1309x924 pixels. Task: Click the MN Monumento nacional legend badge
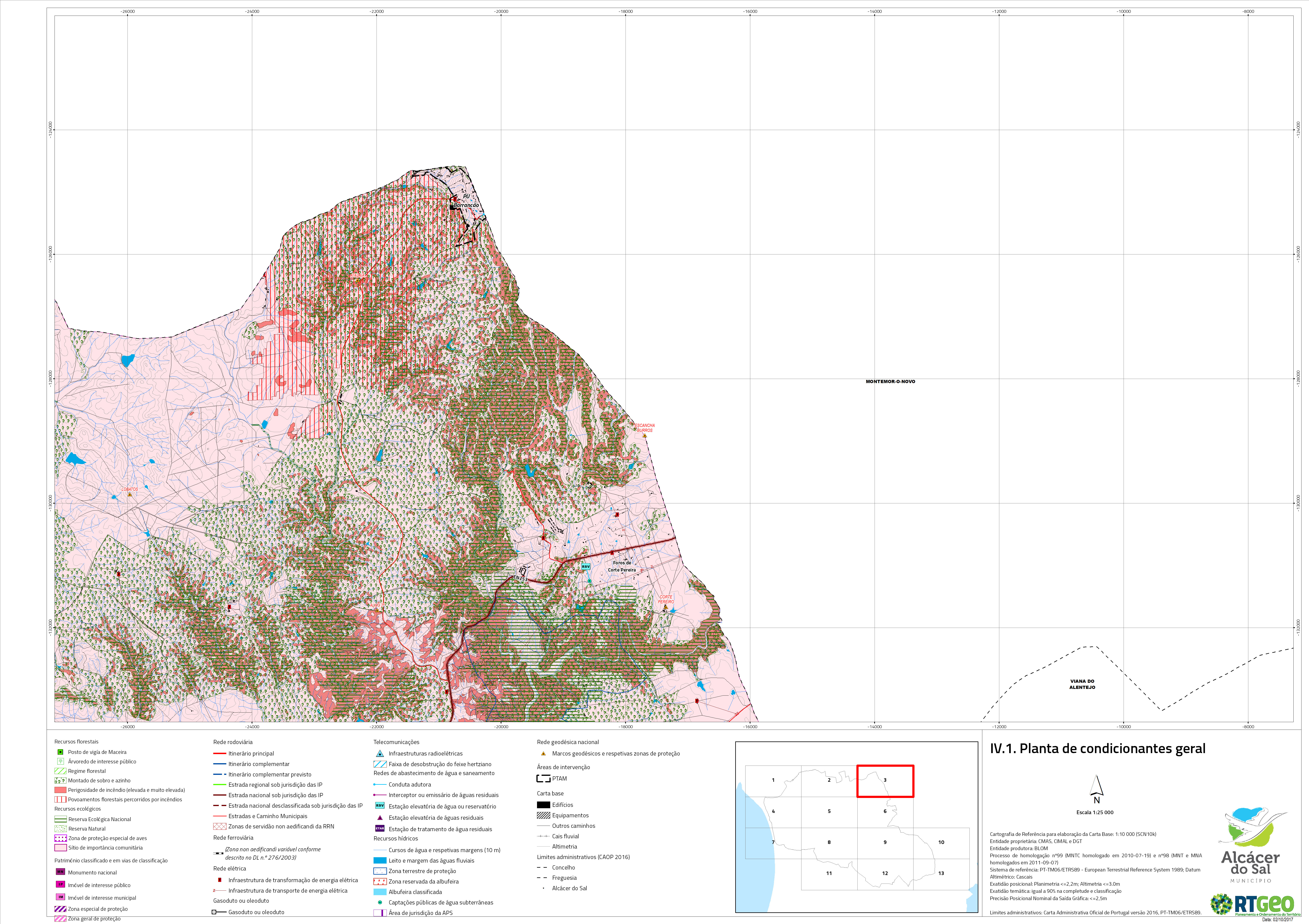coord(60,872)
